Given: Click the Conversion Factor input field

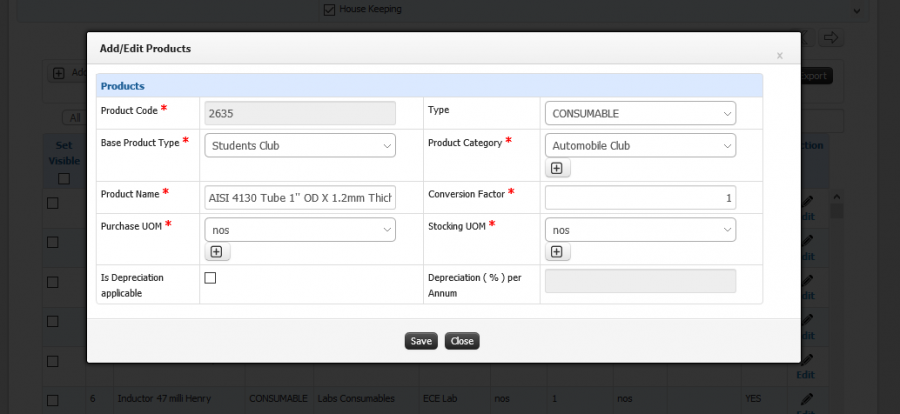Looking at the screenshot, I should 641,198.
